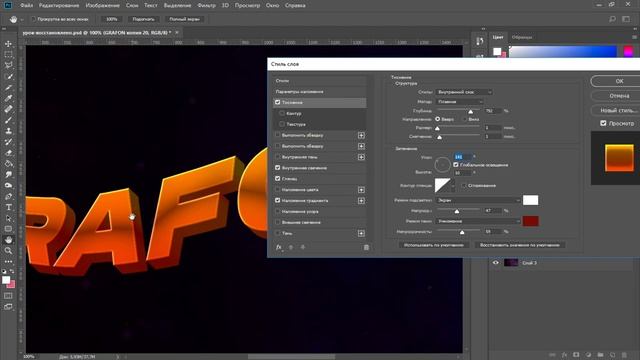This screenshot has width=640, height=360.
Task: Toggle the Тиснение effect checkbox
Action: [278, 102]
